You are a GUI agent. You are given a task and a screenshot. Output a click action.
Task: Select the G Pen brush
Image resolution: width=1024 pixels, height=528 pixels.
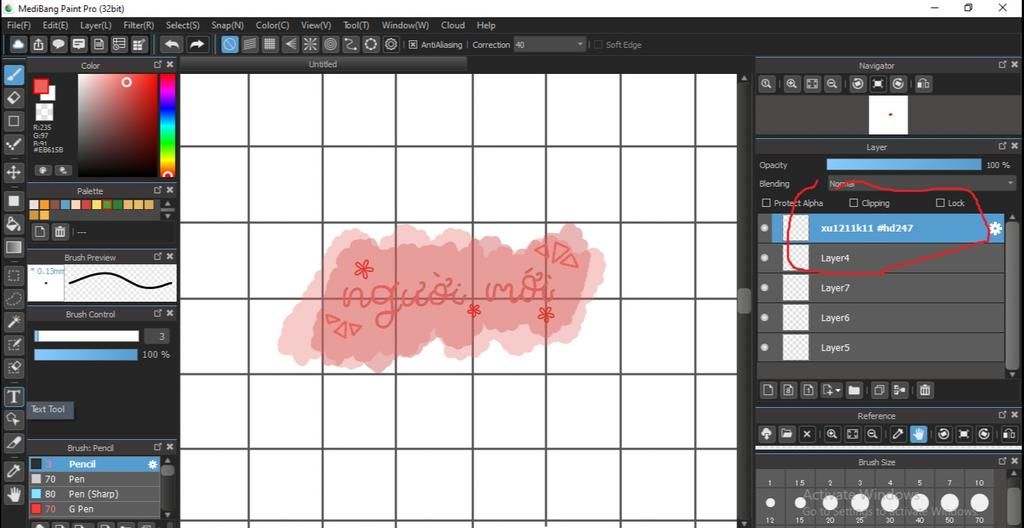tap(94, 508)
